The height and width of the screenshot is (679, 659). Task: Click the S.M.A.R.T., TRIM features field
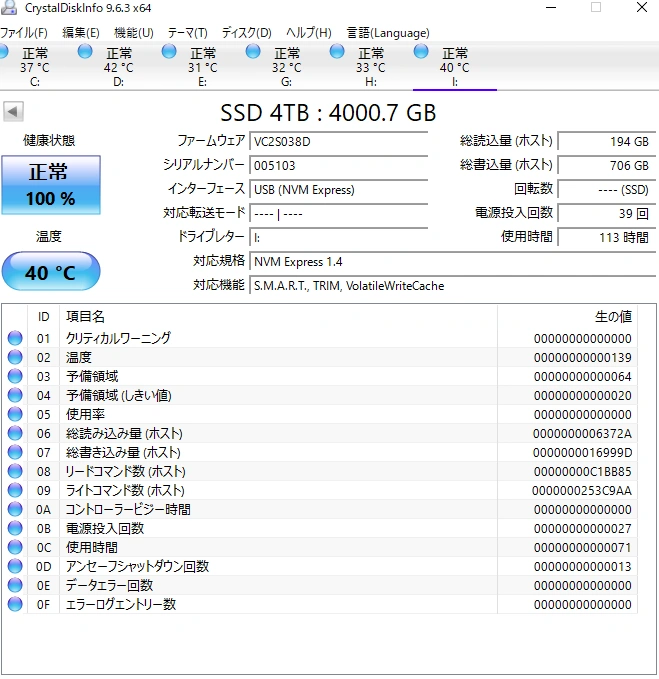point(453,286)
